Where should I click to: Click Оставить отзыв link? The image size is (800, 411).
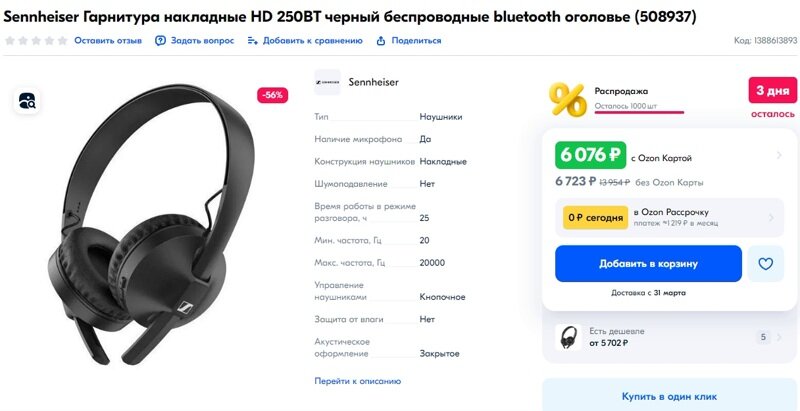click(x=108, y=41)
